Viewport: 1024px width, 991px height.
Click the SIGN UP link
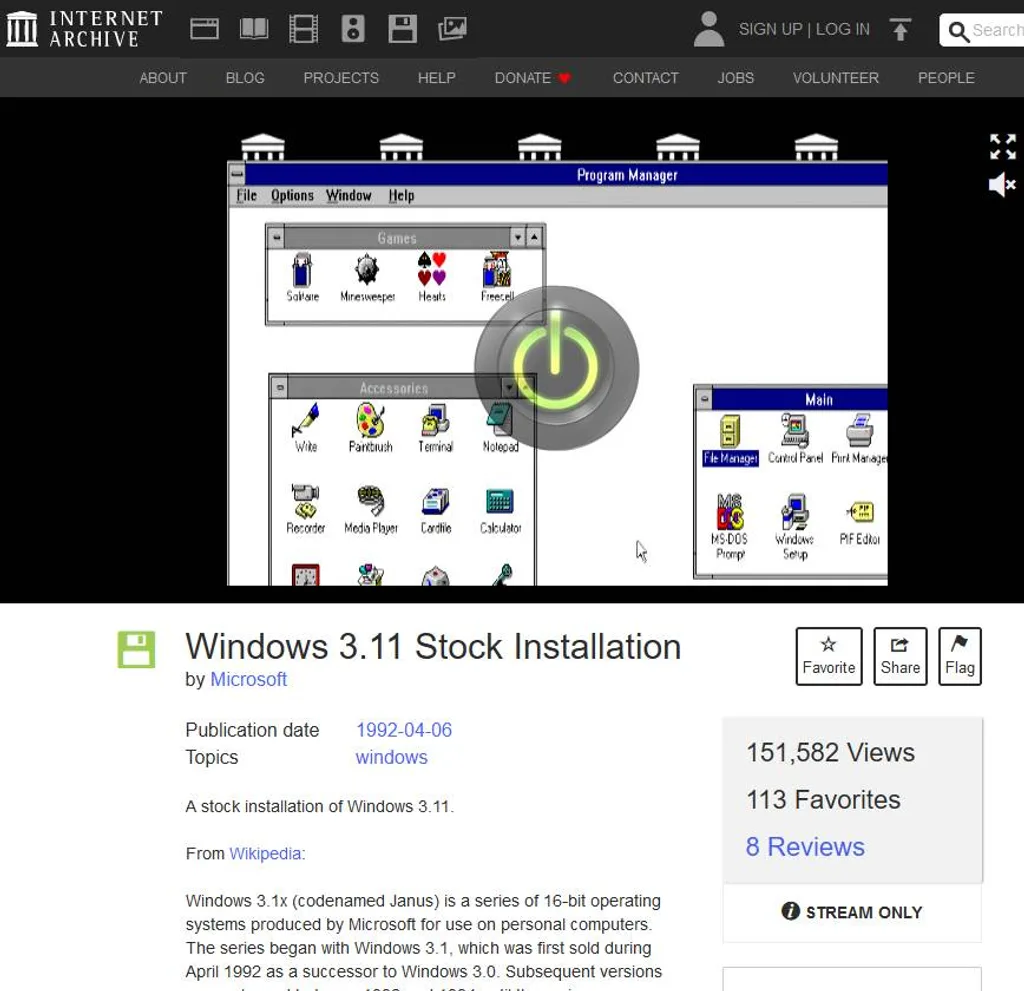pos(770,29)
